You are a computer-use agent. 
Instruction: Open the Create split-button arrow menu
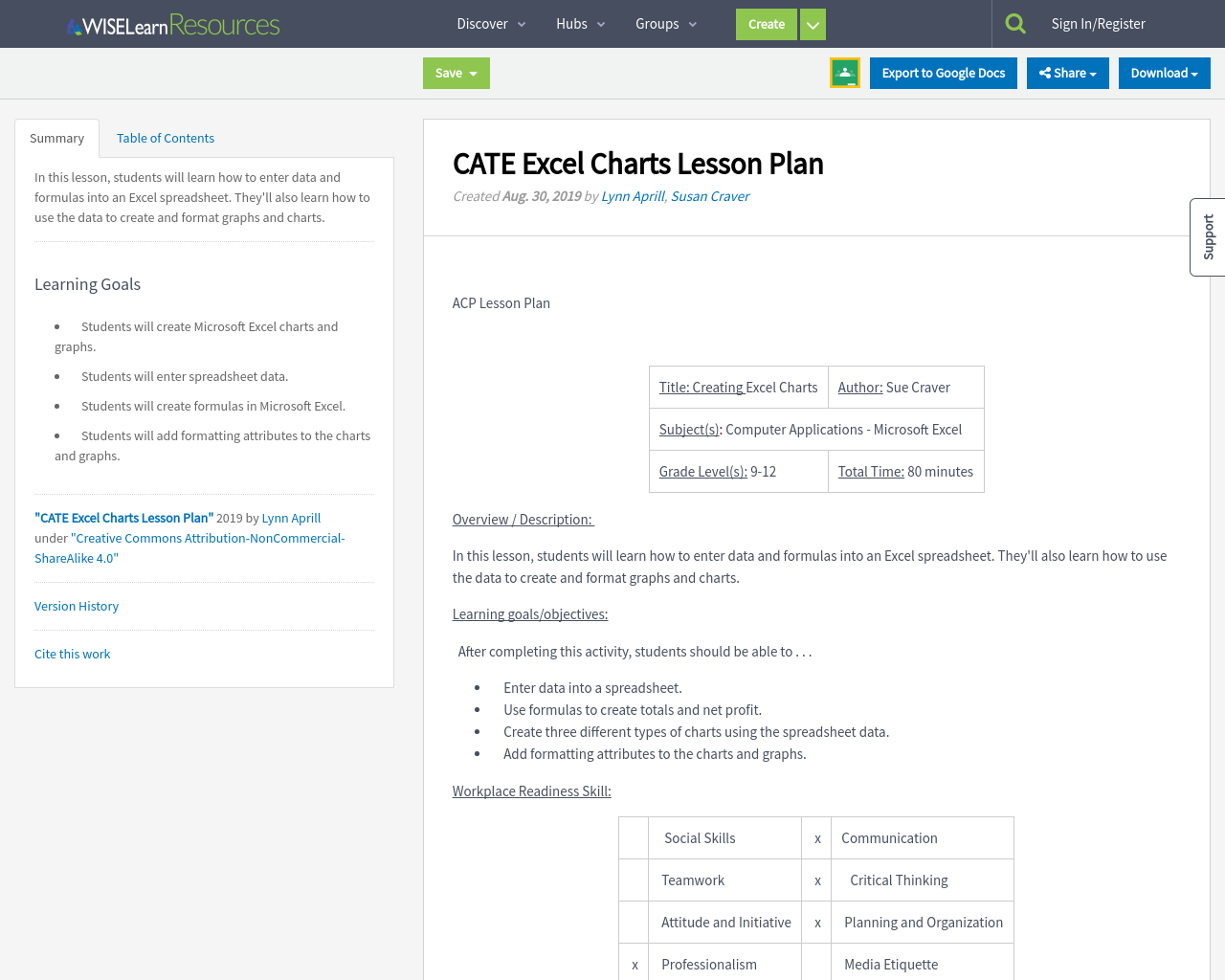[812, 24]
